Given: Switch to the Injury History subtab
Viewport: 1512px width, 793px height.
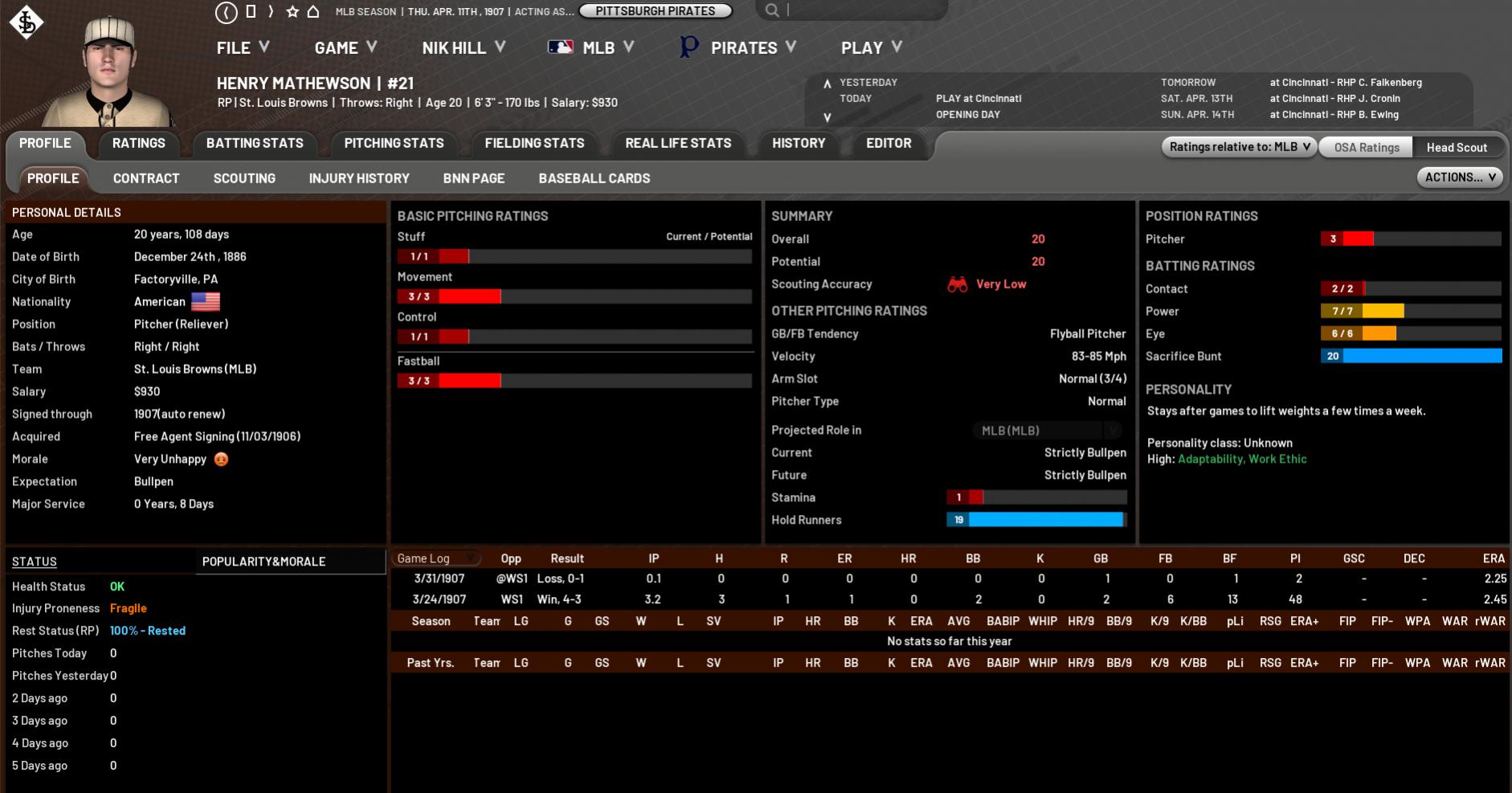Looking at the screenshot, I should coord(359,178).
